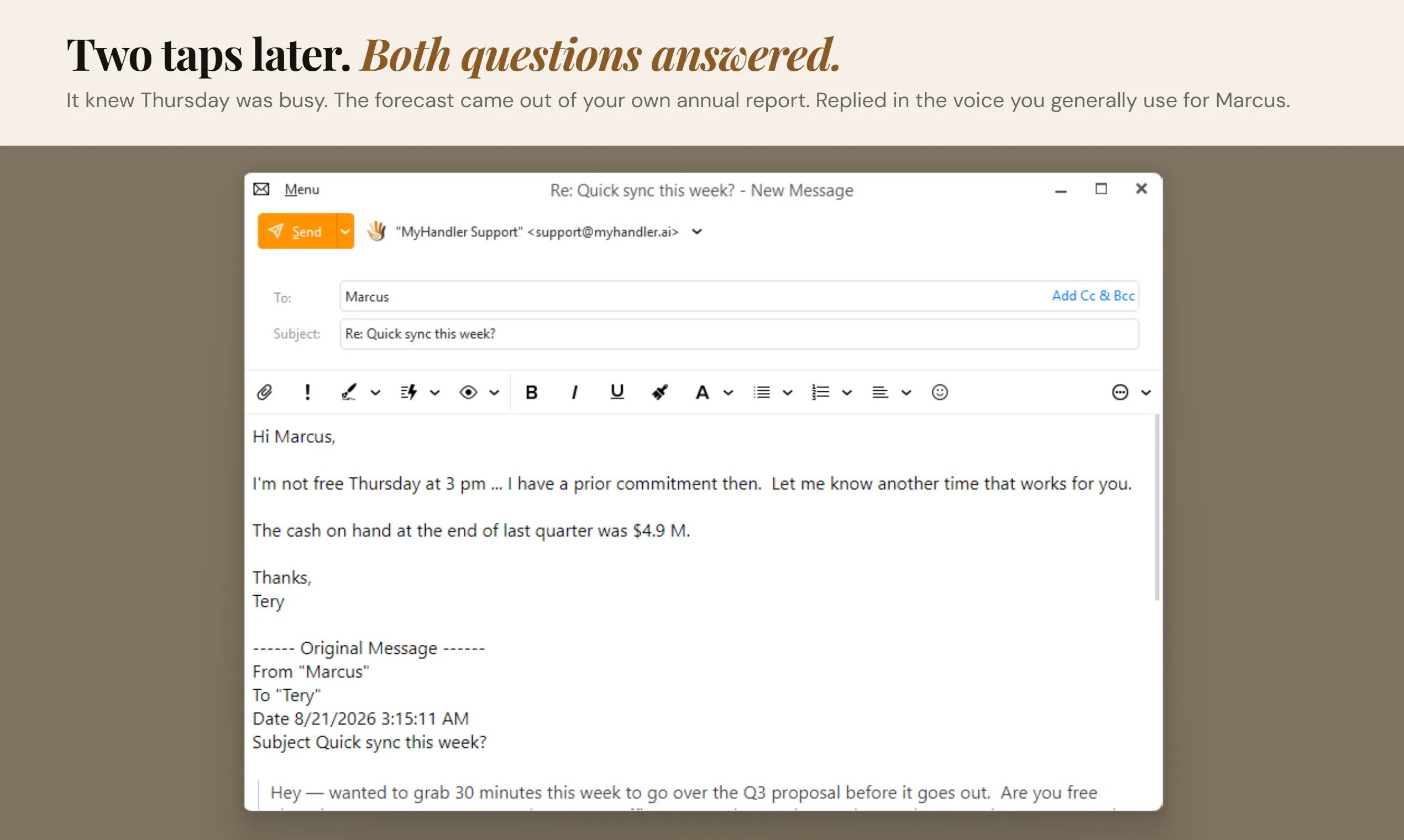The image size is (1404, 840).
Task: Click the Date 8/21/2026 line
Action: 360,718
